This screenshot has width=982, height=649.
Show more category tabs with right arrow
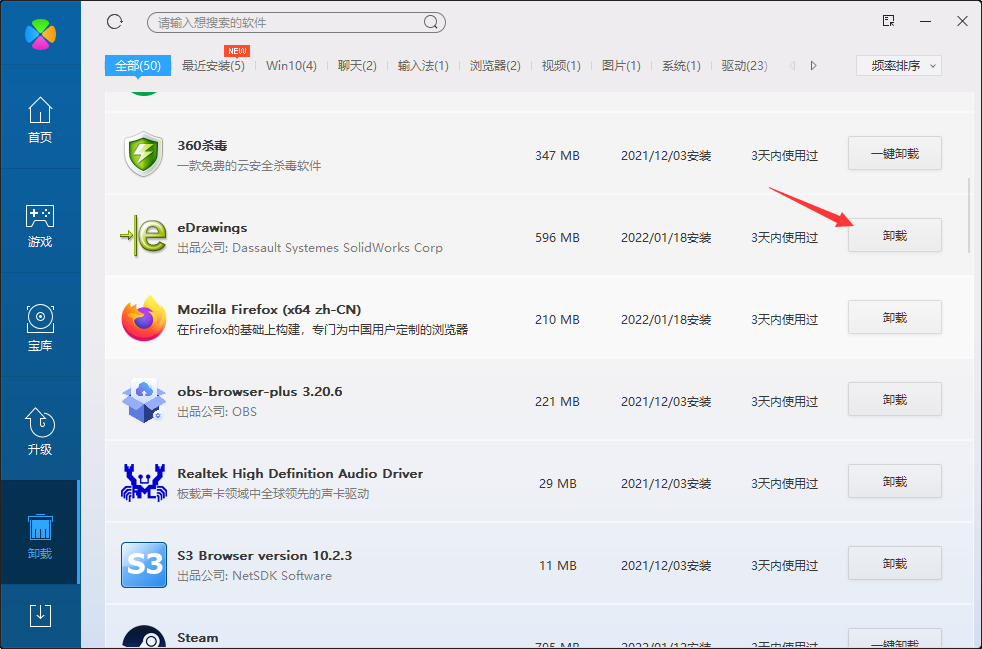[x=813, y=66]
